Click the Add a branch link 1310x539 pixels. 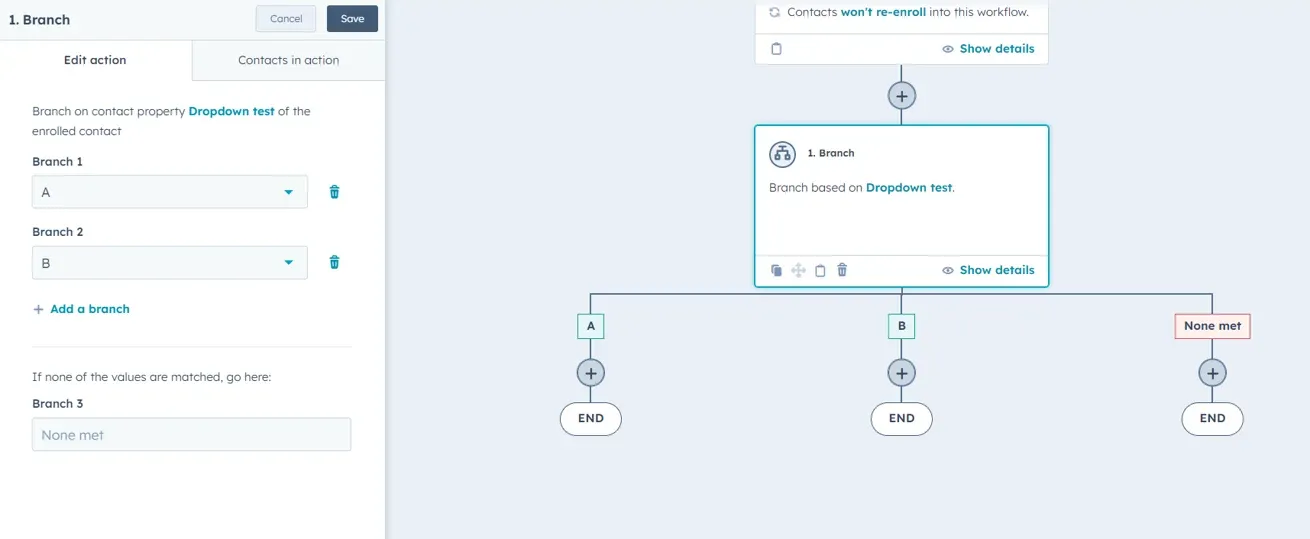(90, 309)
